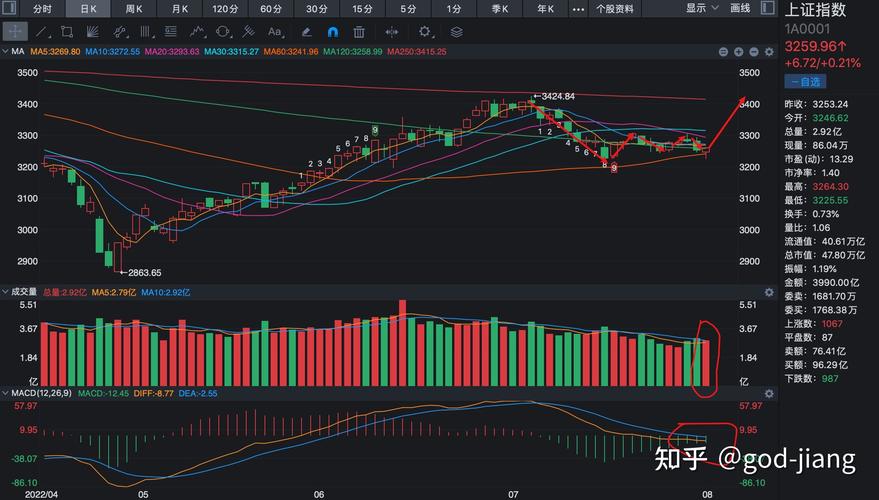Click the 自选 add-to-watchlist button

[x=806, y=81]
